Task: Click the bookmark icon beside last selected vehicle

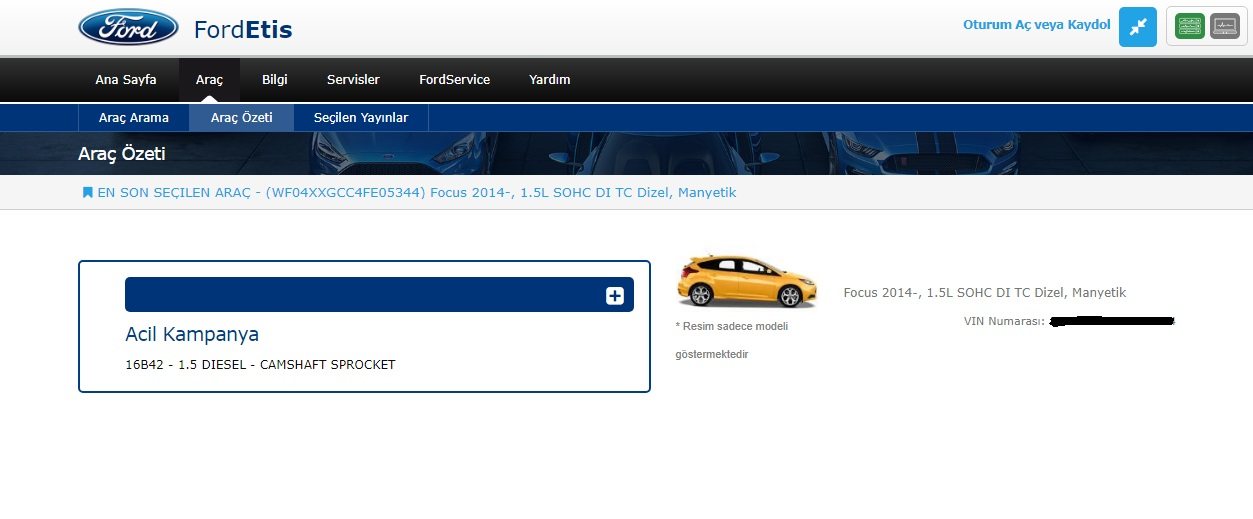Action: [87, 192]
